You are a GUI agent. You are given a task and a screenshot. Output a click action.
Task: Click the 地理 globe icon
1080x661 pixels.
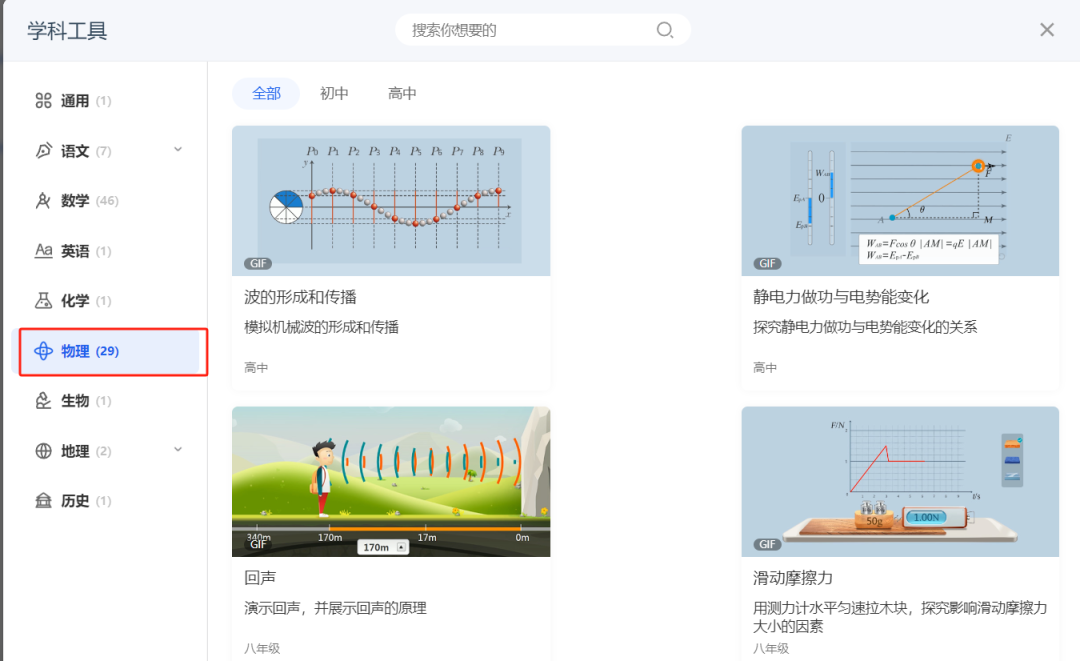[x=42, y=450]
